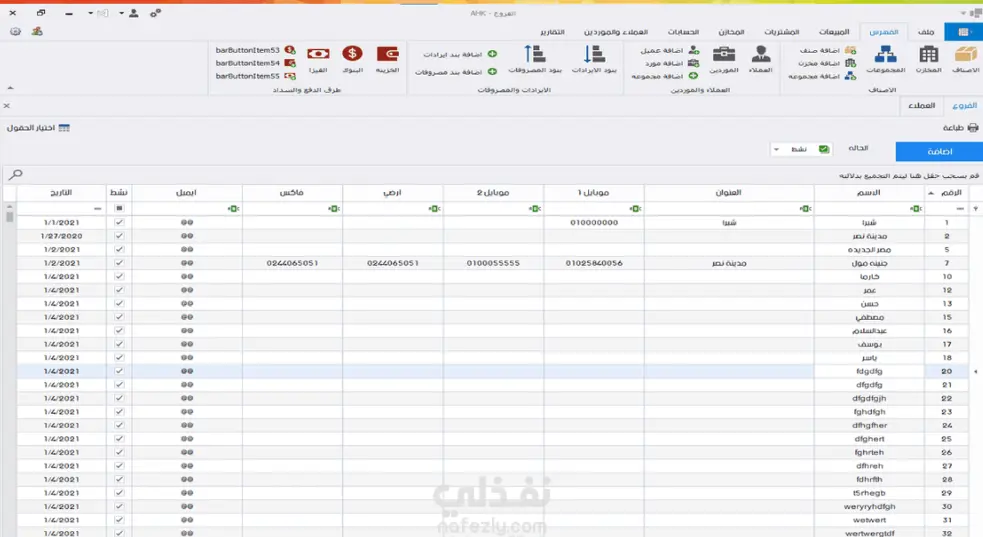Toggle نشط checkbox for row fdgdfg
The width and height of the screenshot is (983, 537).
[x=119, y=371]
